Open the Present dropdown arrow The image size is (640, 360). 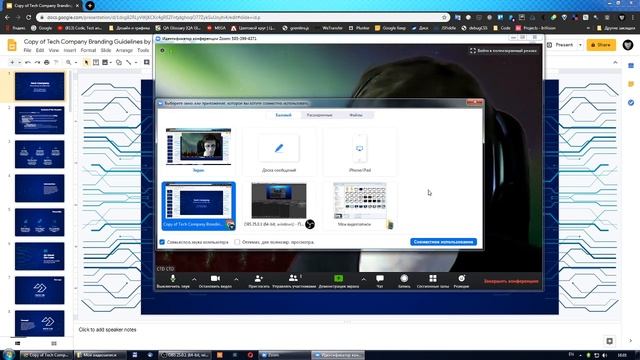click(x=580, y=45)
